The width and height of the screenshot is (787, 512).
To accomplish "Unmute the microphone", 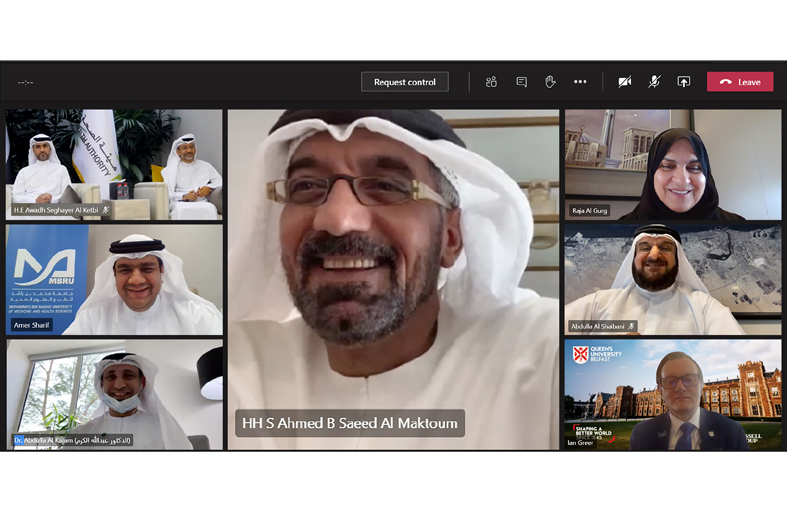I will pyautogui.click(x=654, y=82).
